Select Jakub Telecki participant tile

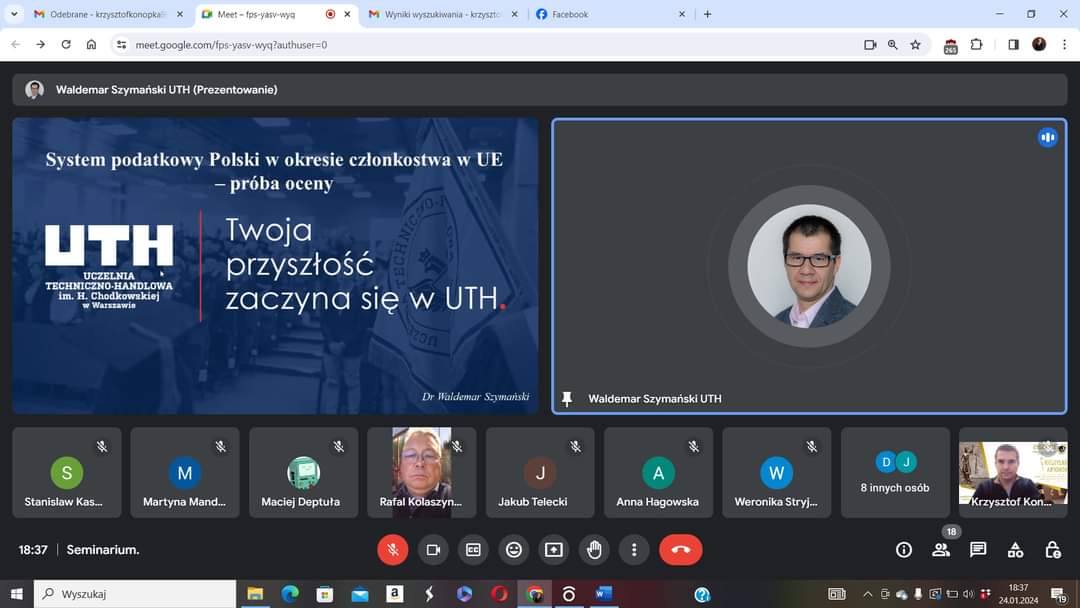coord(540,472)
